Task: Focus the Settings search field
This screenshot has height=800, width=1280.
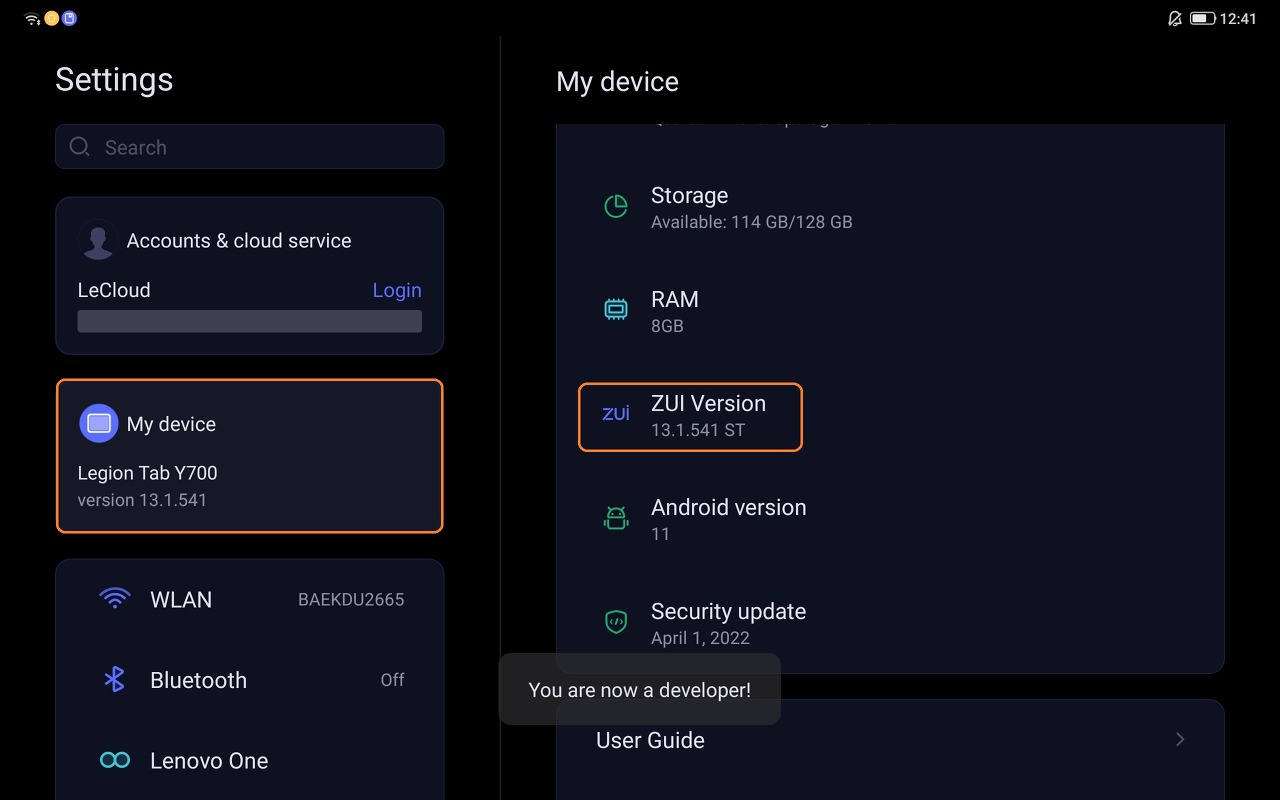Action: pyautogui.click(x=249, y=147)
